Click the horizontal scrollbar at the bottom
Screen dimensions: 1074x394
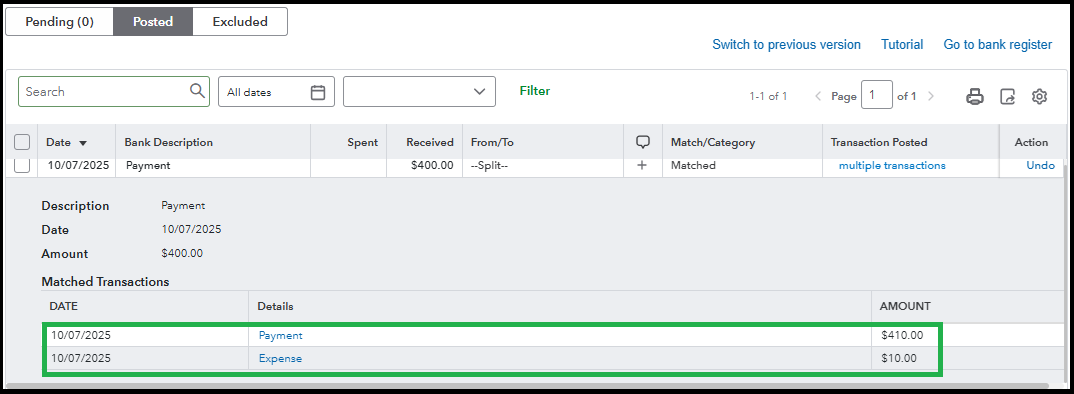[x=526, y=386]
